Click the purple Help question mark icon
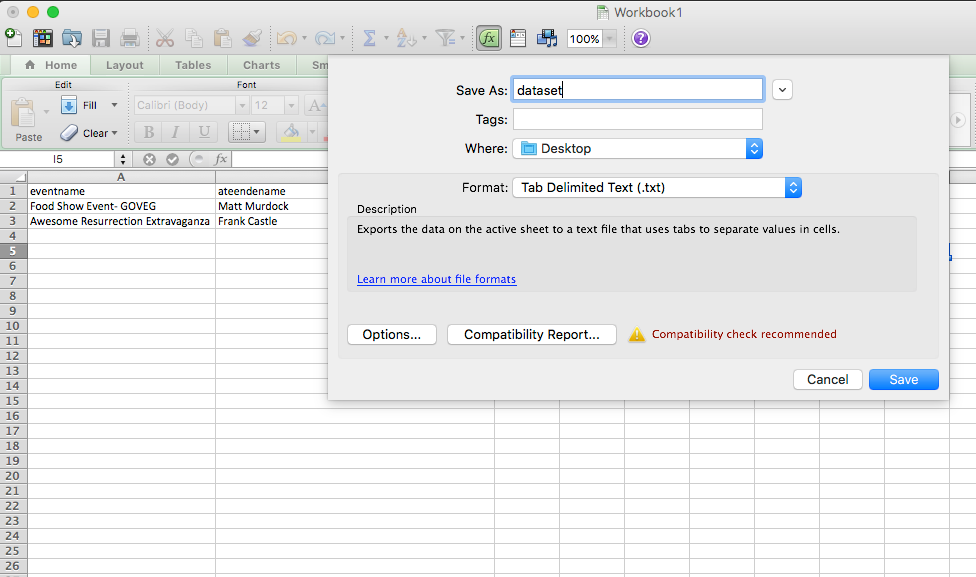 click(x=640, y=38)
